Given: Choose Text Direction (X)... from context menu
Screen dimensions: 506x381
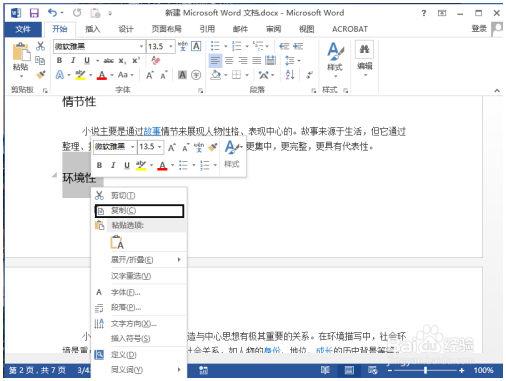Looking at the screenshot, I should click(139, 324).
